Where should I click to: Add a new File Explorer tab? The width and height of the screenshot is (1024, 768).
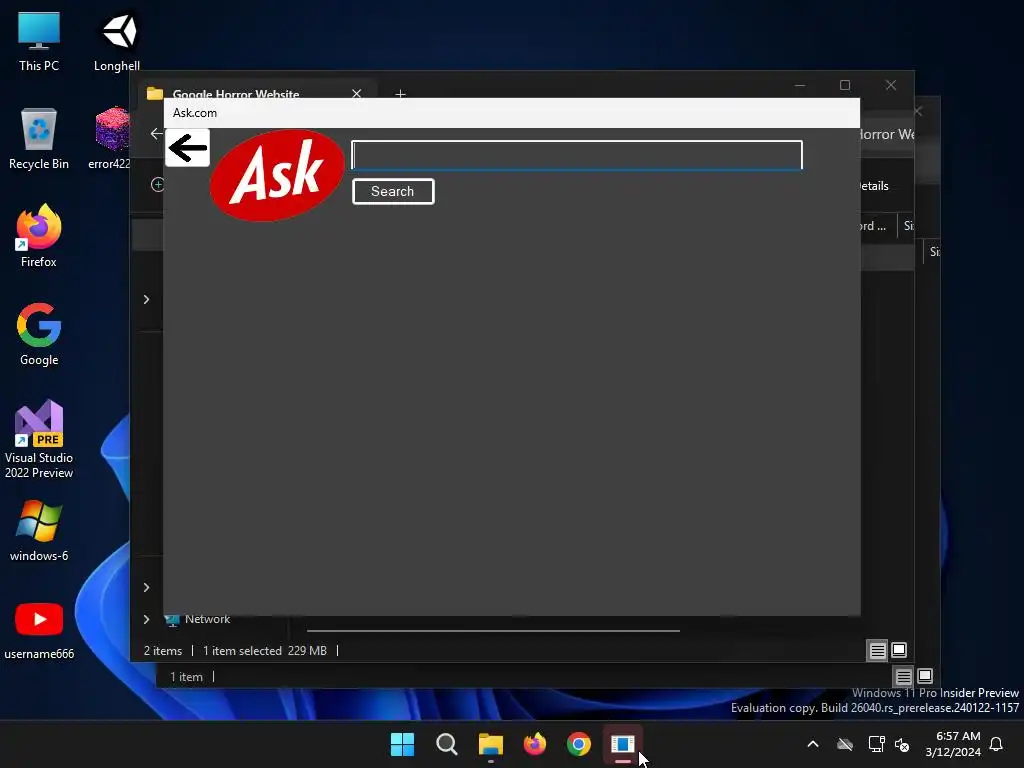pyautogui.click(x=400, y=94)
